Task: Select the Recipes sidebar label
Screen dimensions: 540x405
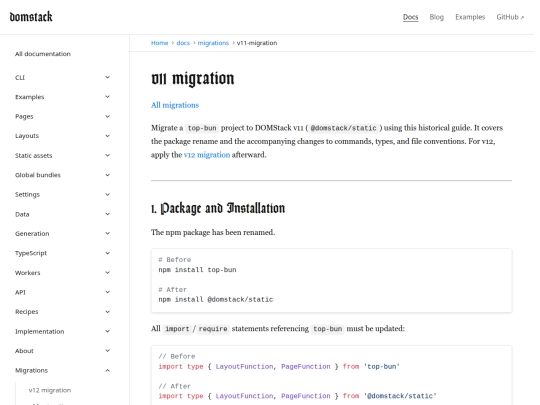Action: pyautogui.click(x=27, y=312)
